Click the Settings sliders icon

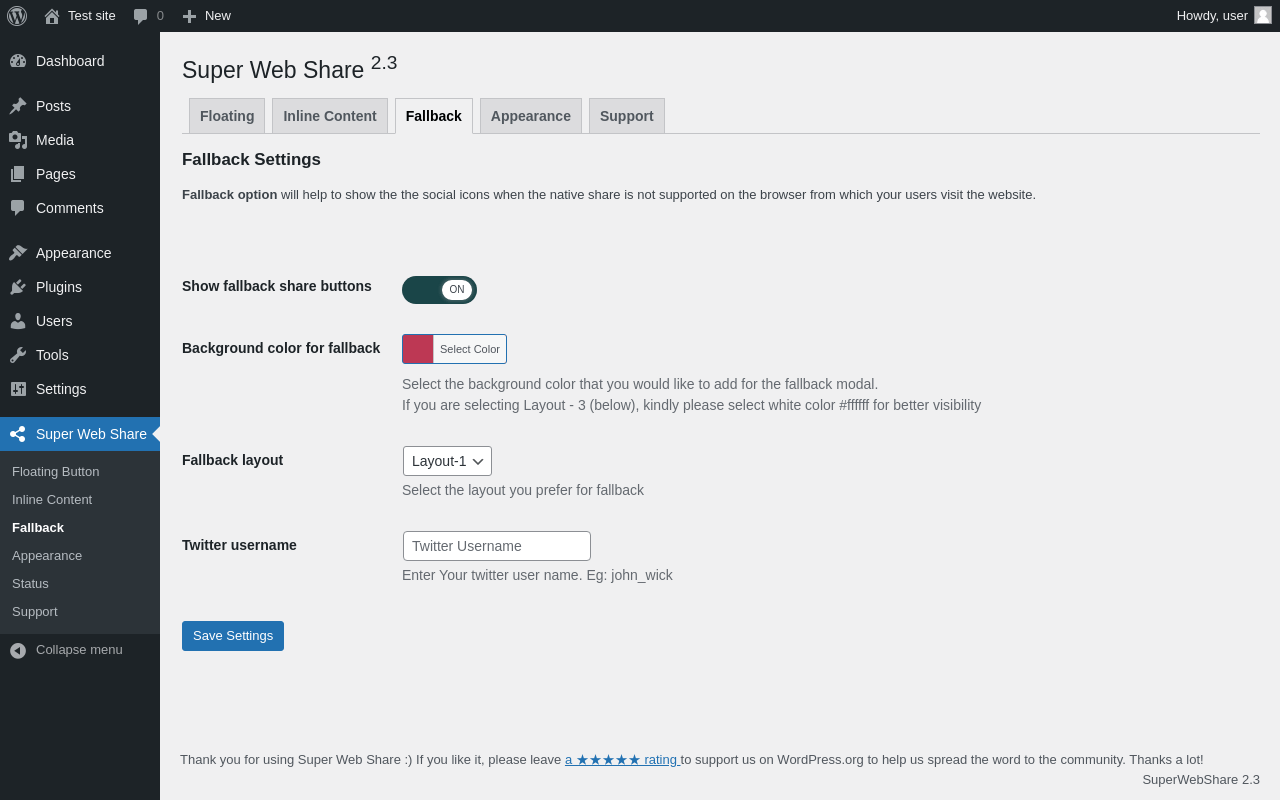(x=18, y=389)
